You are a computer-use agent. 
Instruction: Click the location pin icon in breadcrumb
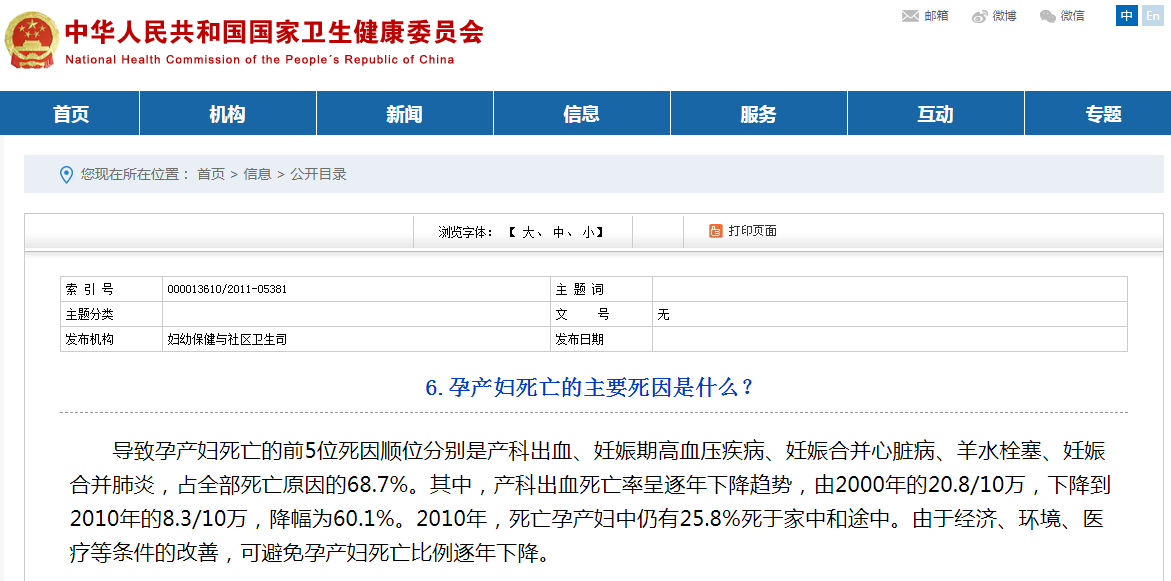click(66, 174)
